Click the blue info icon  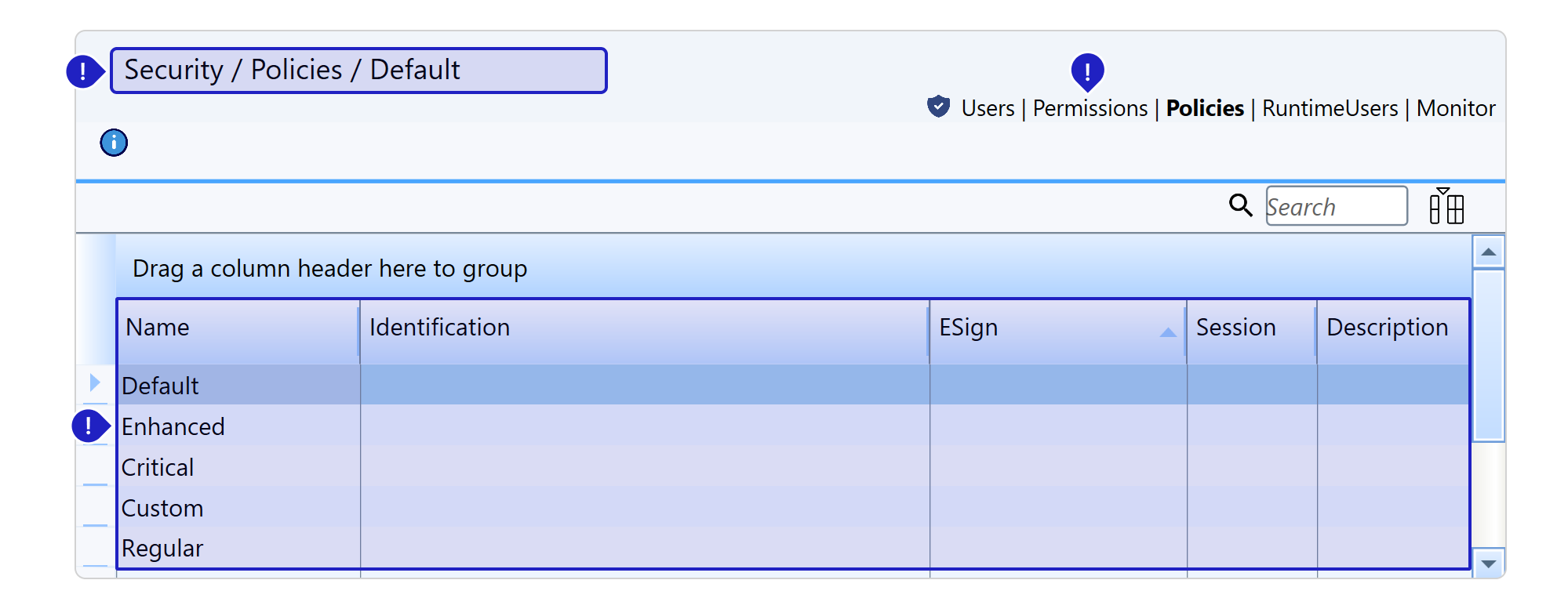point(114,143)
